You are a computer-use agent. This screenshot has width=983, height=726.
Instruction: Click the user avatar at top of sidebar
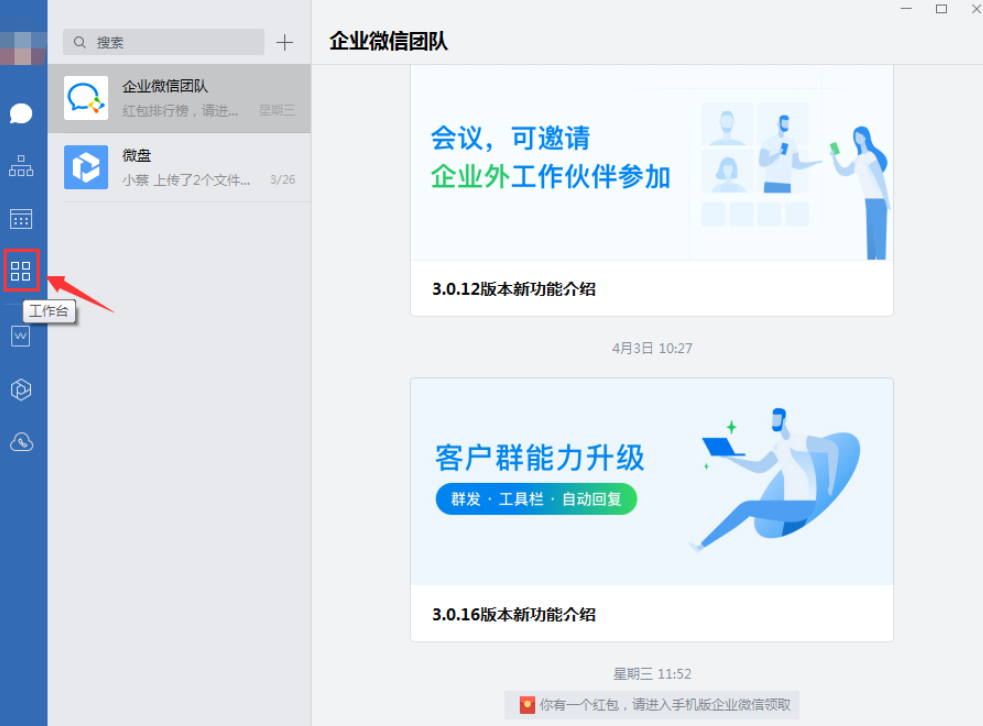(x=23, y=48)
